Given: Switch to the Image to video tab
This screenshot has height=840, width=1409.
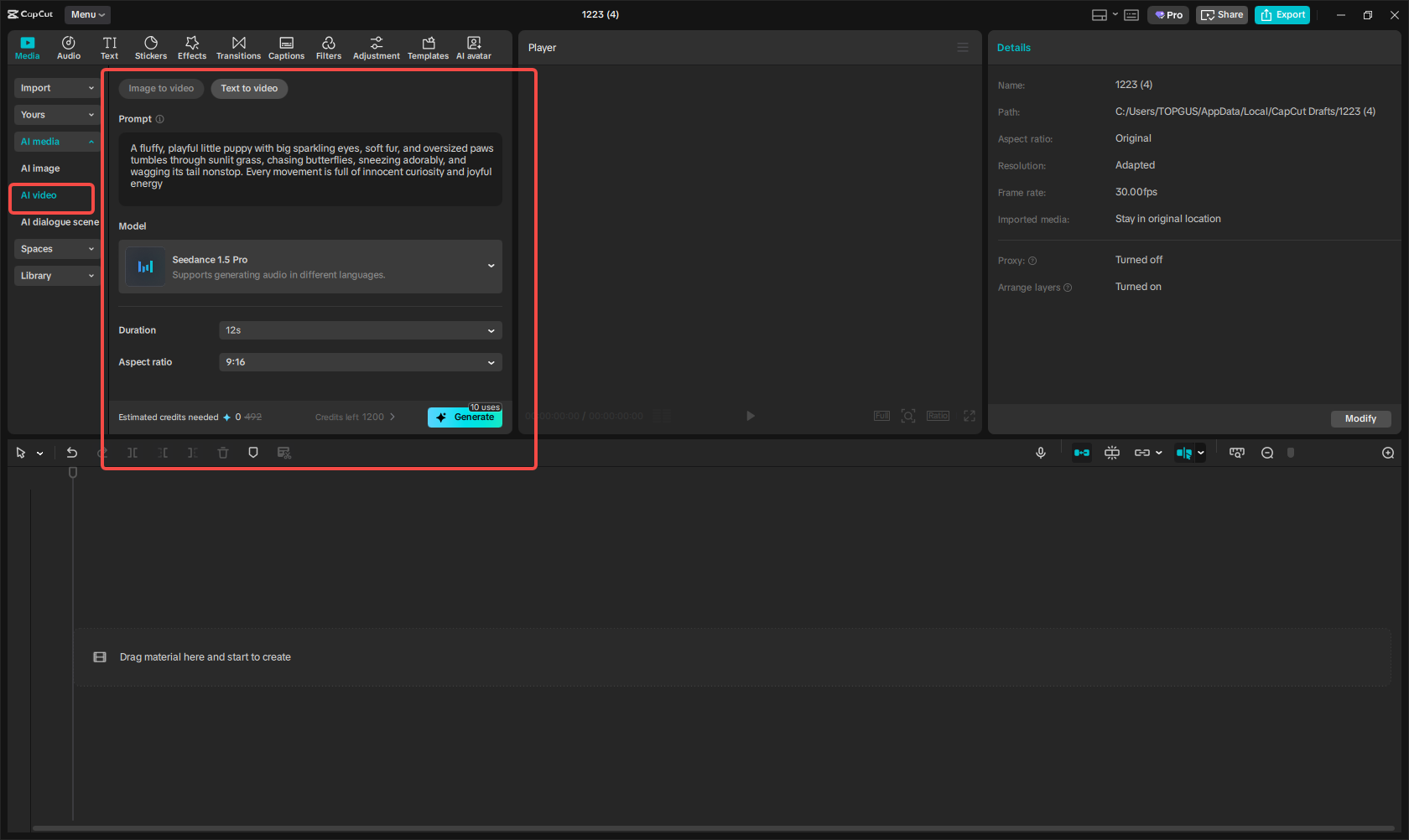Looking at the screenshot, I should coord(160,88).
